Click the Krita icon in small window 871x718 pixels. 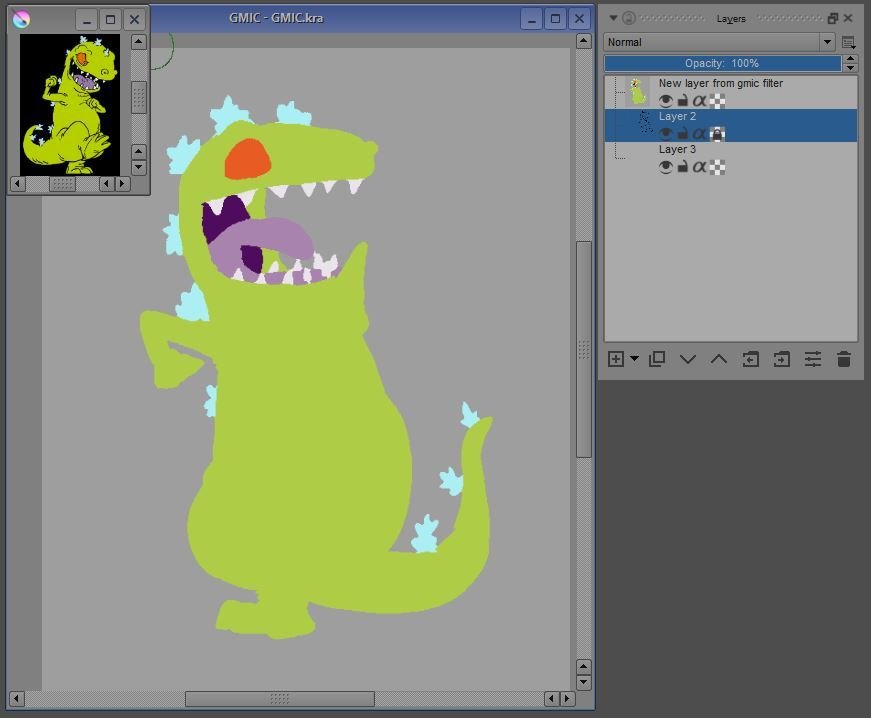(x=21, y=19)
